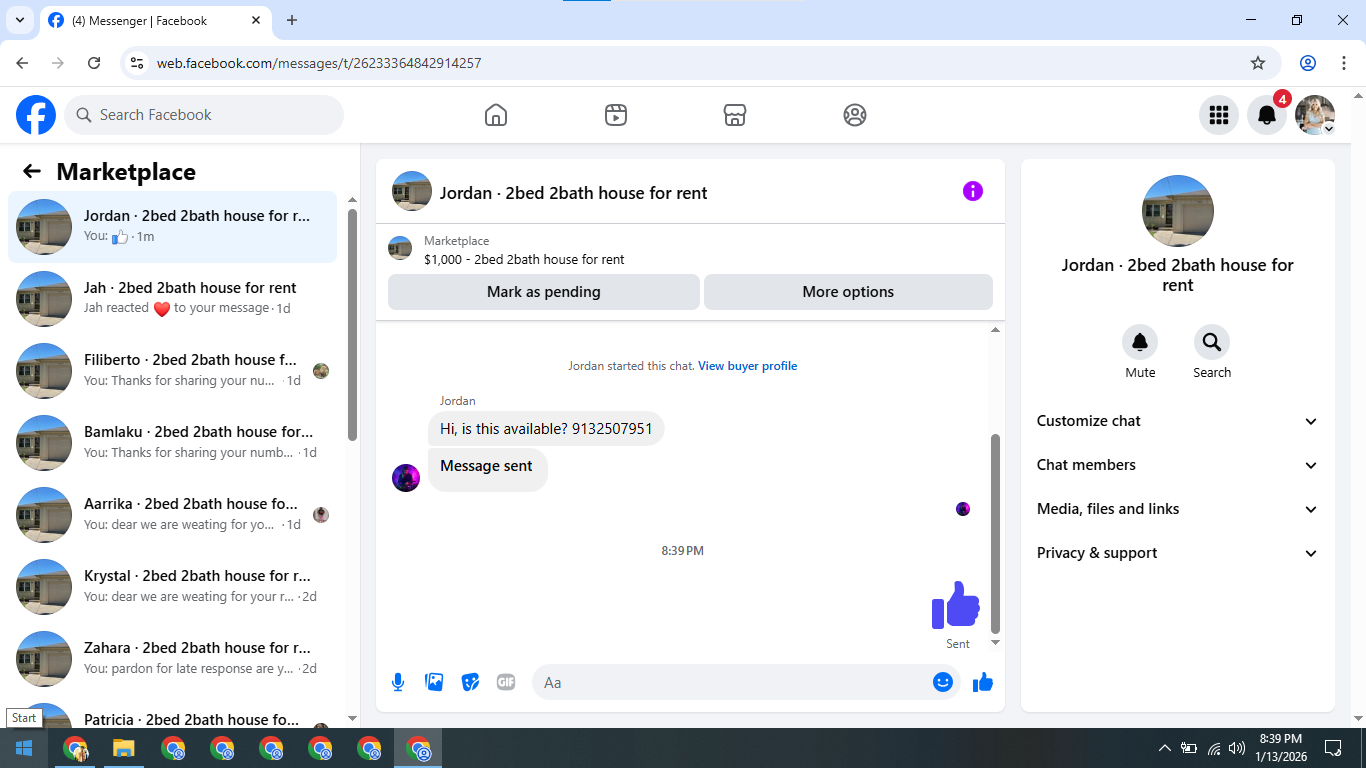Click Mark as pending button
This screenshot has width=1366, height=768.
click(x=544, y=292)
